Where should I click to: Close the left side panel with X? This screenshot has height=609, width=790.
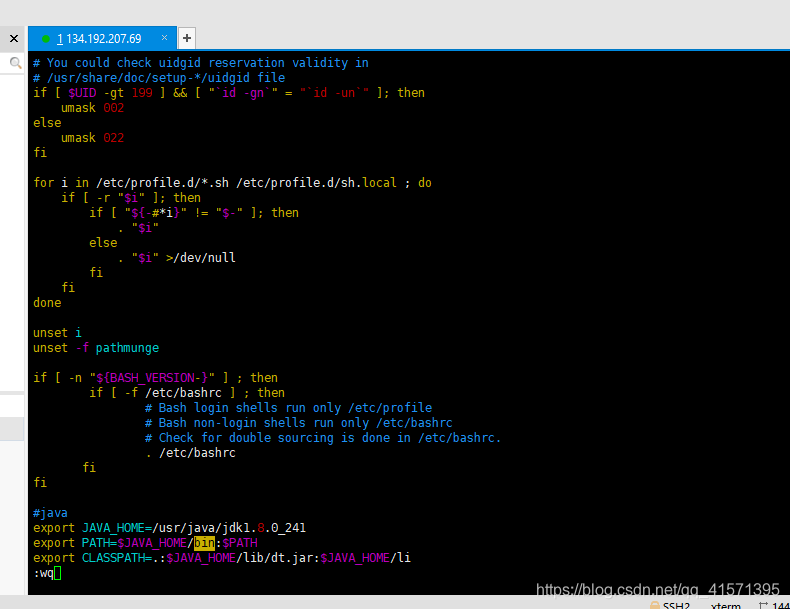[x=14, y=38]
